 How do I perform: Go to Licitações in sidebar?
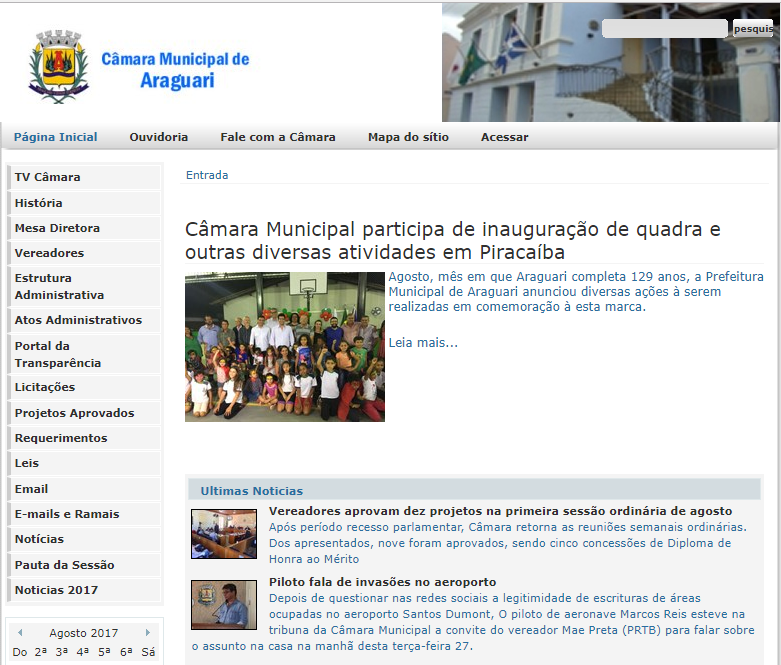click(x=45, y=387)
